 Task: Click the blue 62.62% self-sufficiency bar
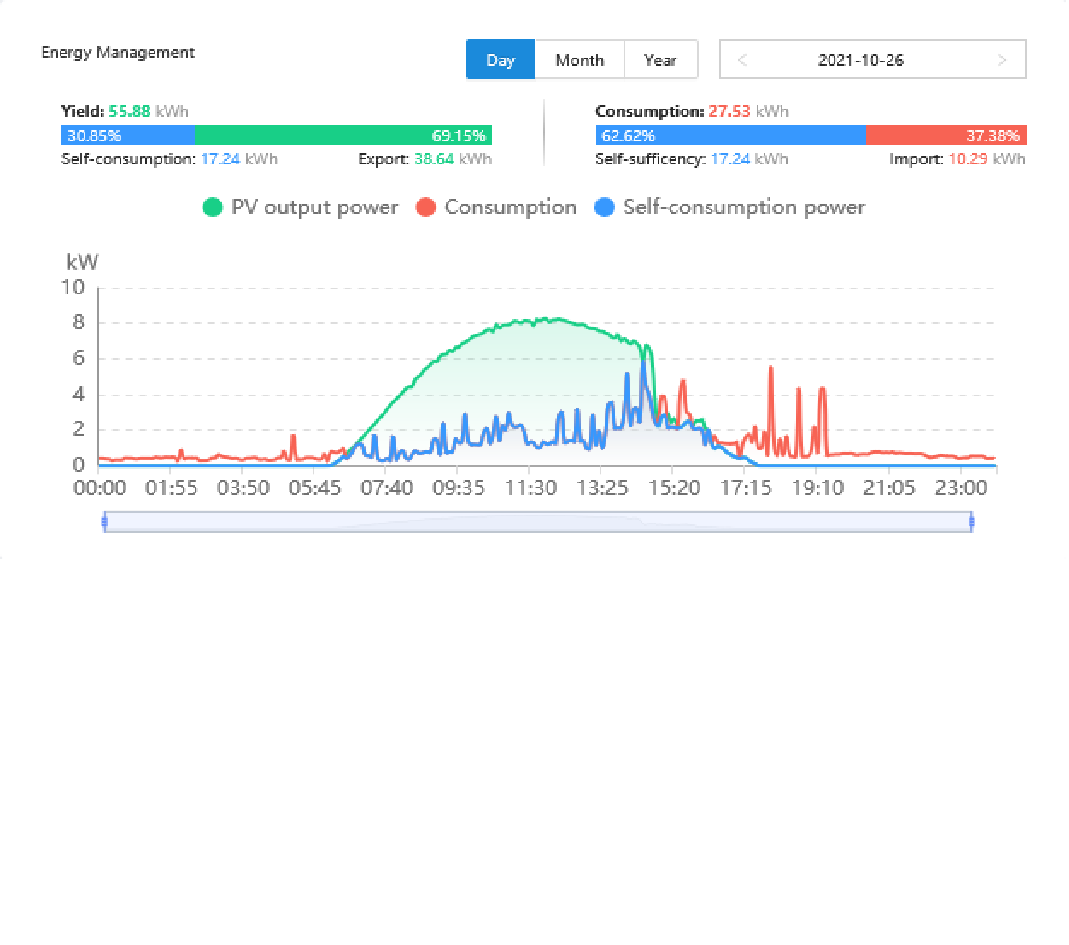coord(730,136)
